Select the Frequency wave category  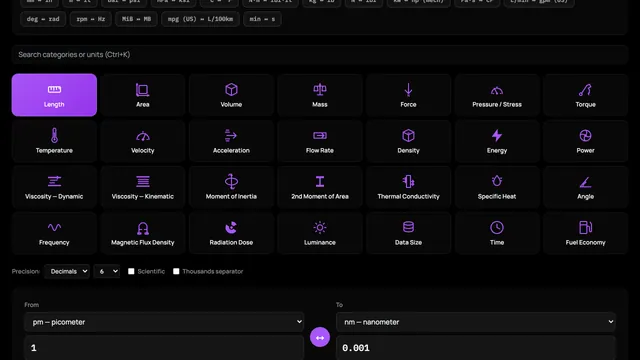(x=54, y=233)
